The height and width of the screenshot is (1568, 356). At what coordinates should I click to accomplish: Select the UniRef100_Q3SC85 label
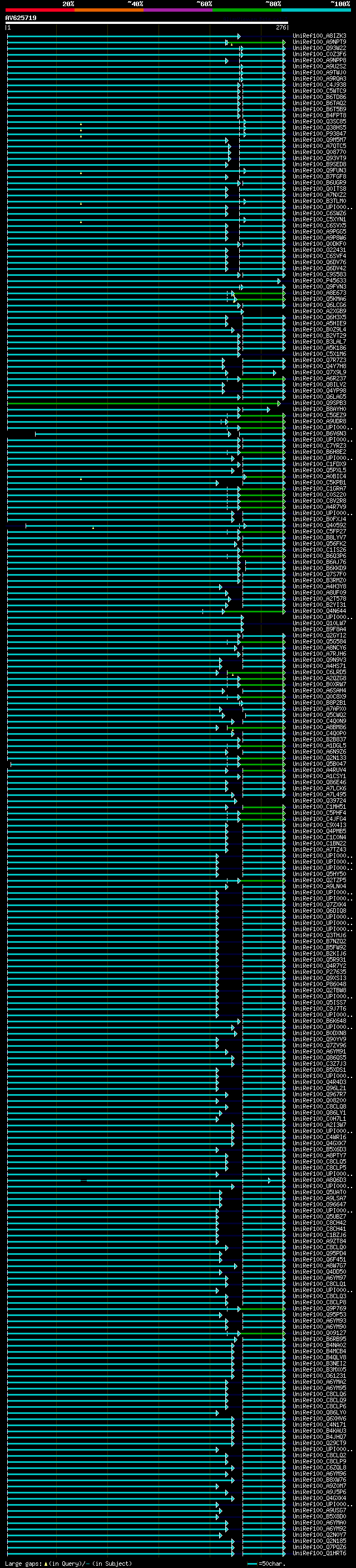(x=319, y=121)
